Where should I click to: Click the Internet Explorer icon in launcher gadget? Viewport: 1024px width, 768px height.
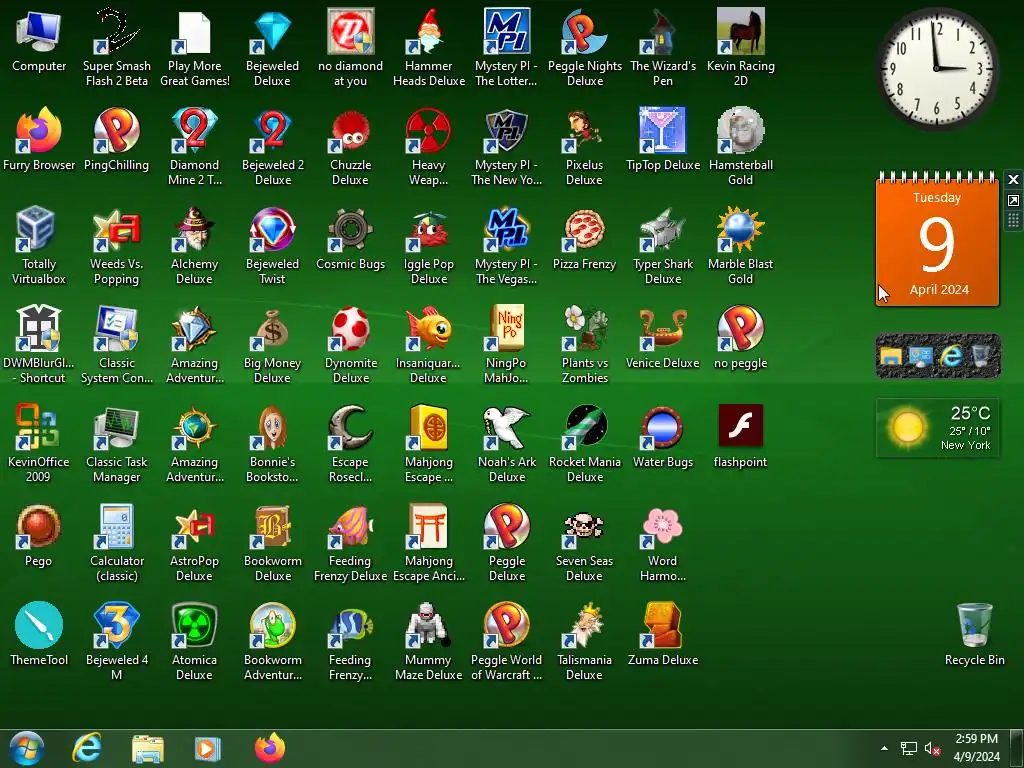click(951, 357)
